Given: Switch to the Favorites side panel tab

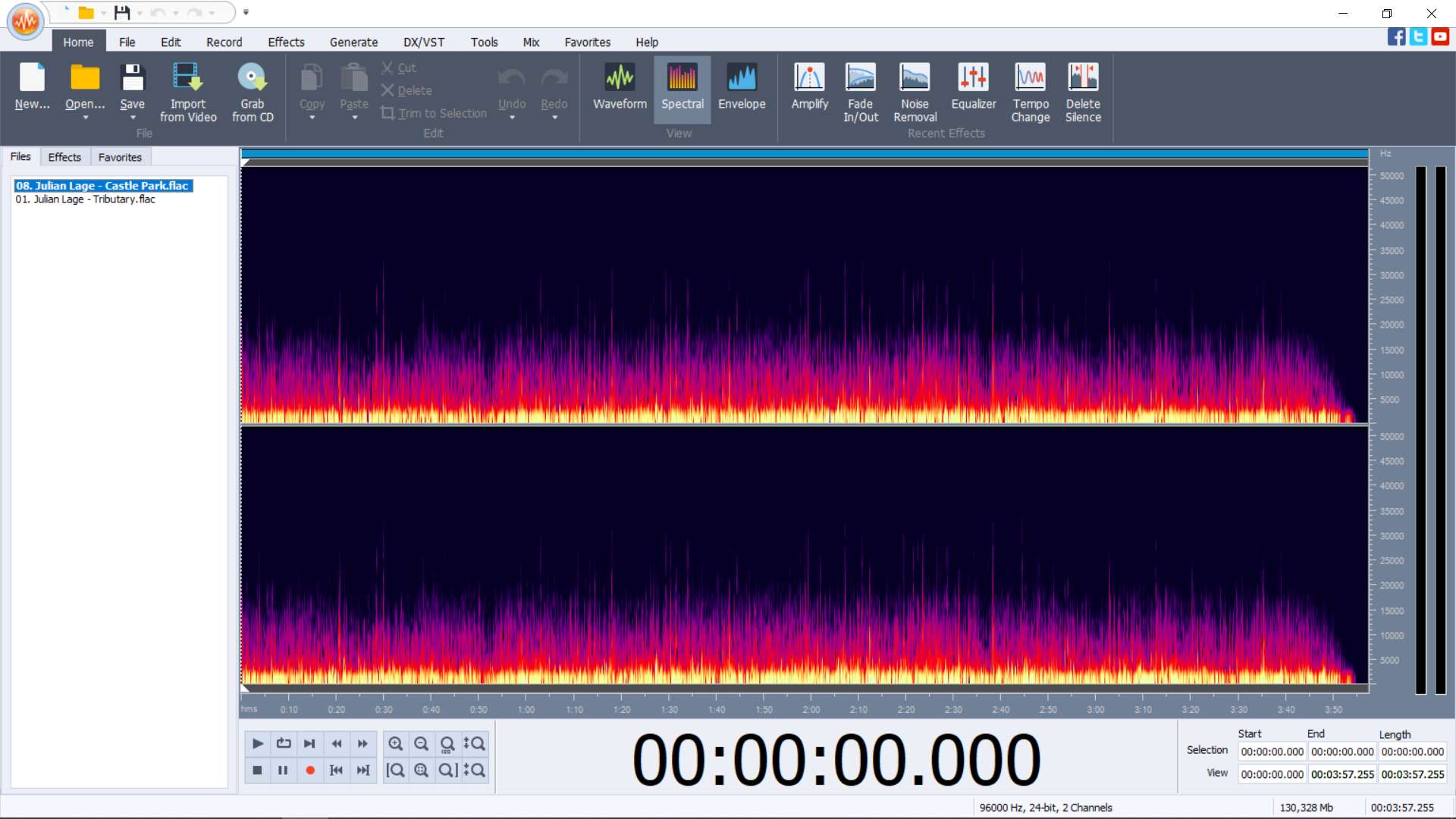Looking at the screenshot, I should pos(120,157).
